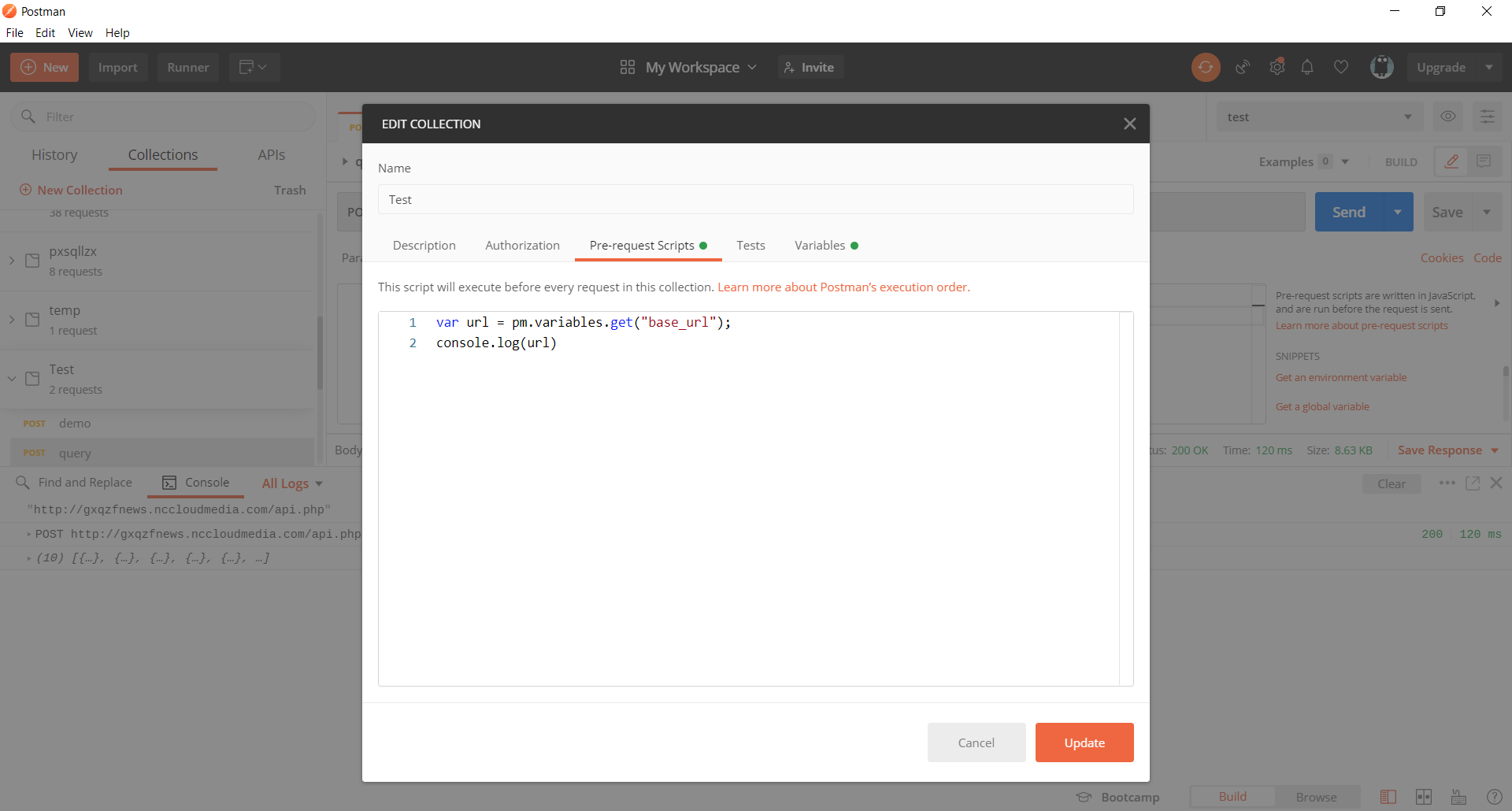Toggle two-pane view layout
Image resolution: width=1512 pixels, height=811 pixels.
point(1424,797)
